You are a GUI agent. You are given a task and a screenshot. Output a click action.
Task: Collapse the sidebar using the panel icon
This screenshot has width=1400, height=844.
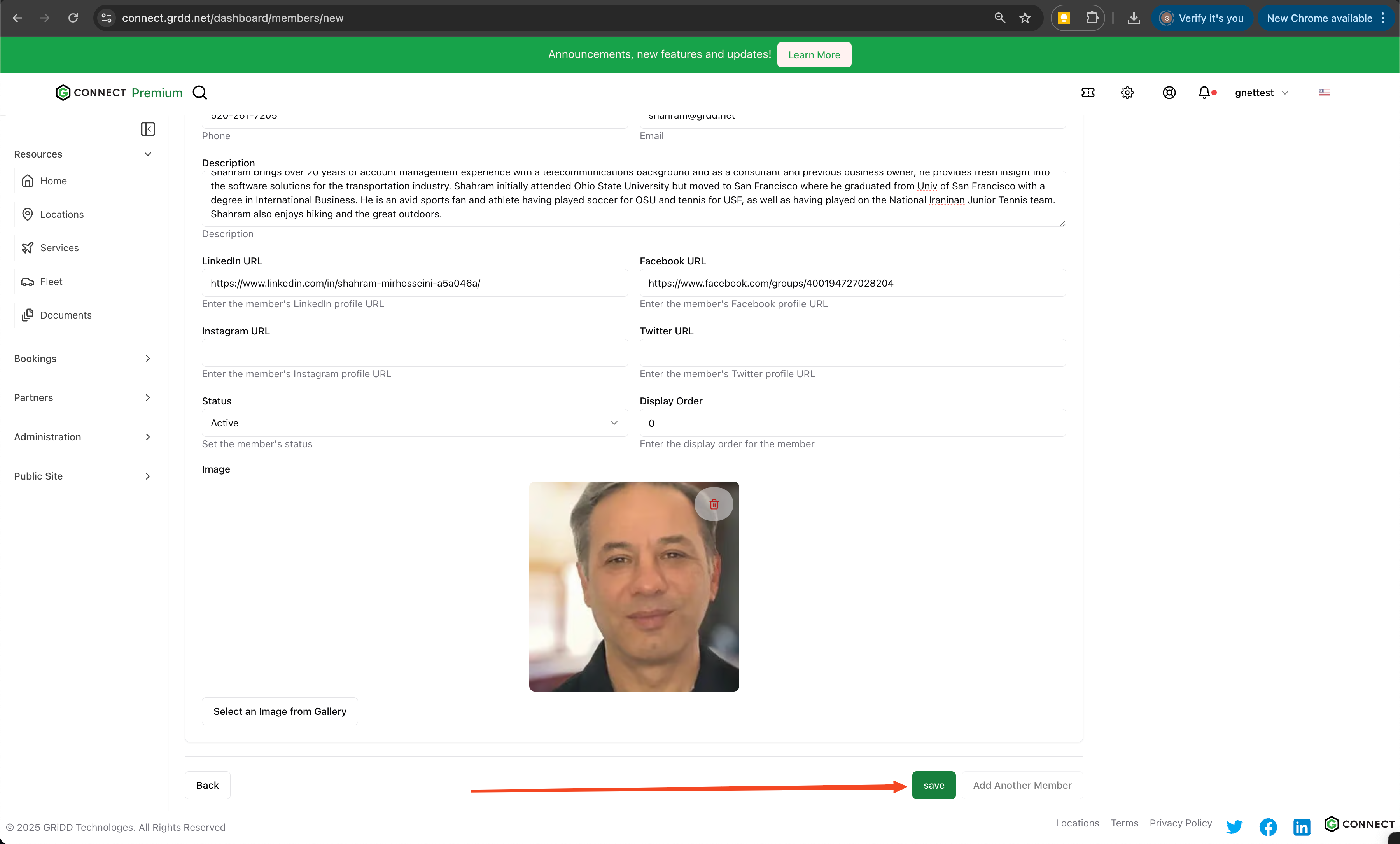coord(148,129)
